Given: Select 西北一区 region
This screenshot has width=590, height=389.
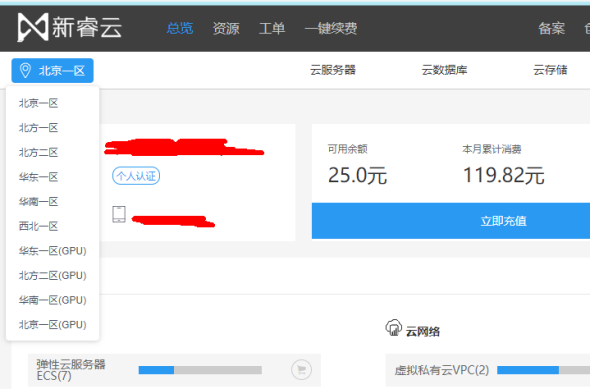Looking at the screenshot, I should point(38,226).
